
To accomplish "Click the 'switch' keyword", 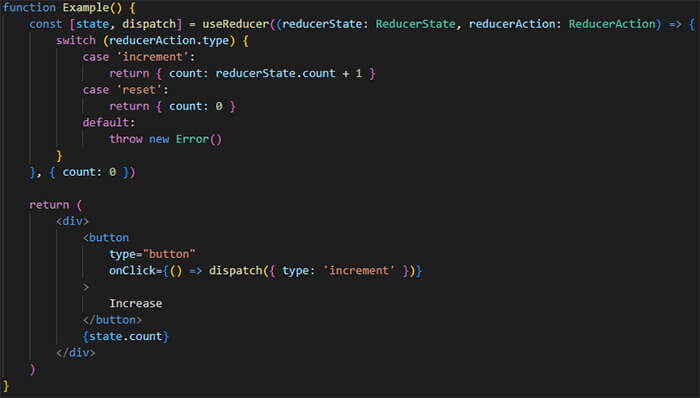I will [x=75, y=41].
